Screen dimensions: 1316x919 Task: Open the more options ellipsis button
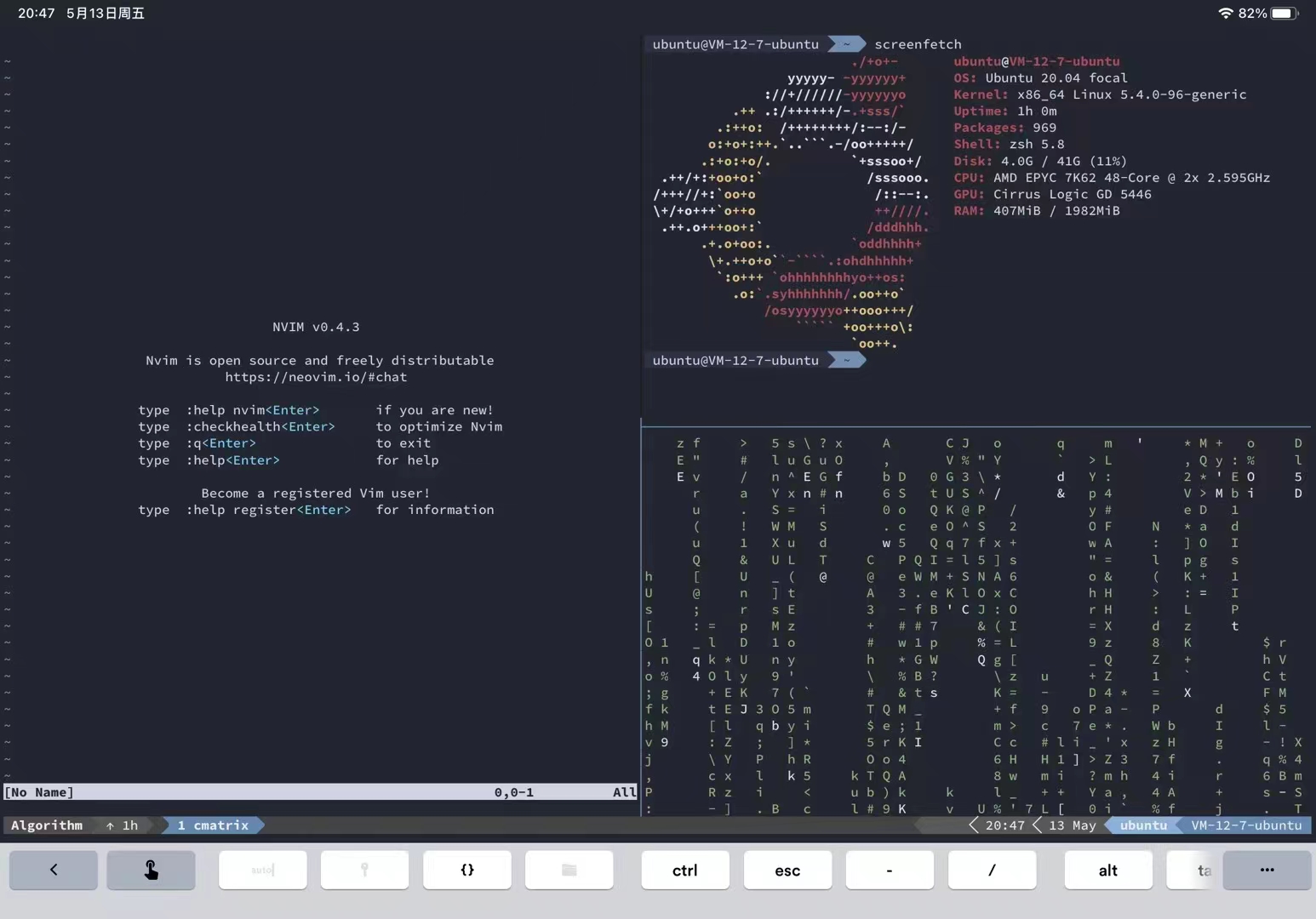coord(1267,870)
